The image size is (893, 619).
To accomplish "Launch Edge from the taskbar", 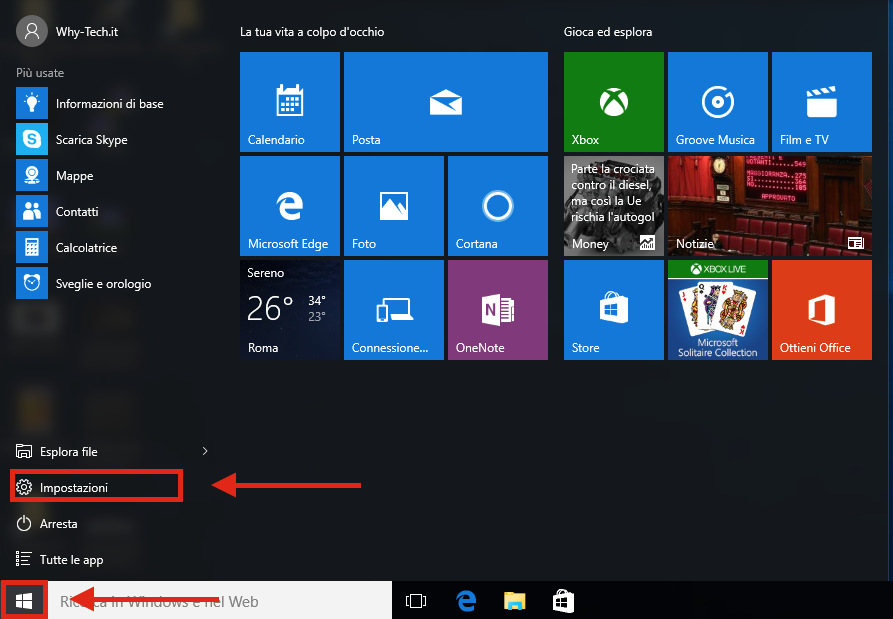I will click(466, 601).
